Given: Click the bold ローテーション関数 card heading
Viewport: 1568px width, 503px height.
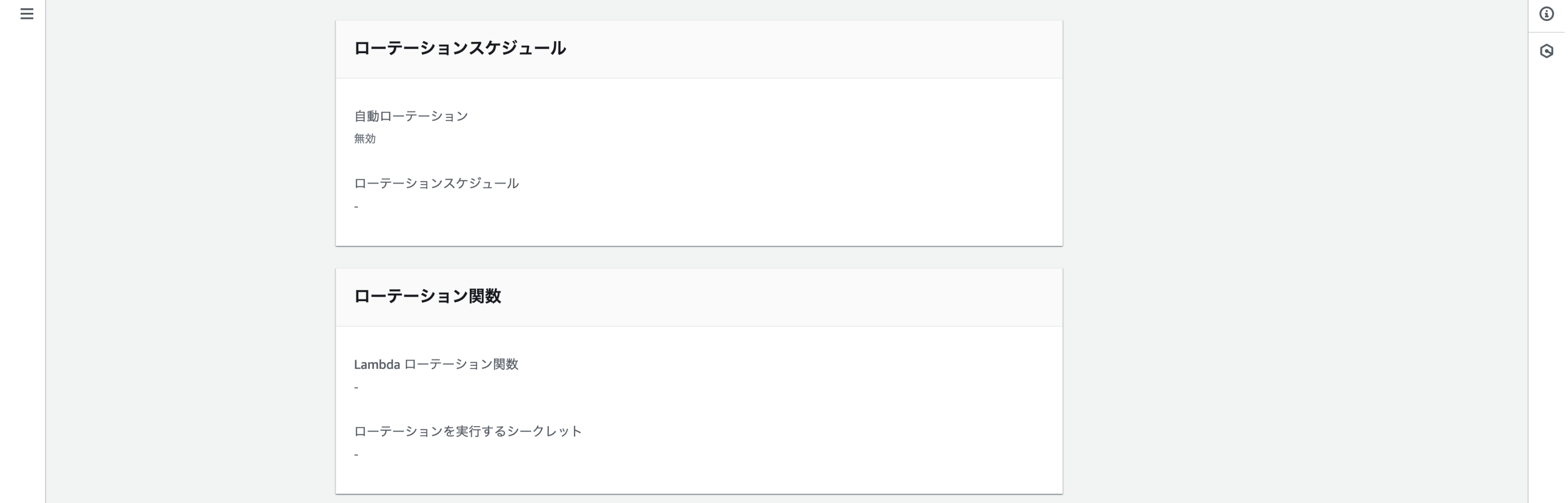Looking at the screenshot, I should click(x=427, y=296).
